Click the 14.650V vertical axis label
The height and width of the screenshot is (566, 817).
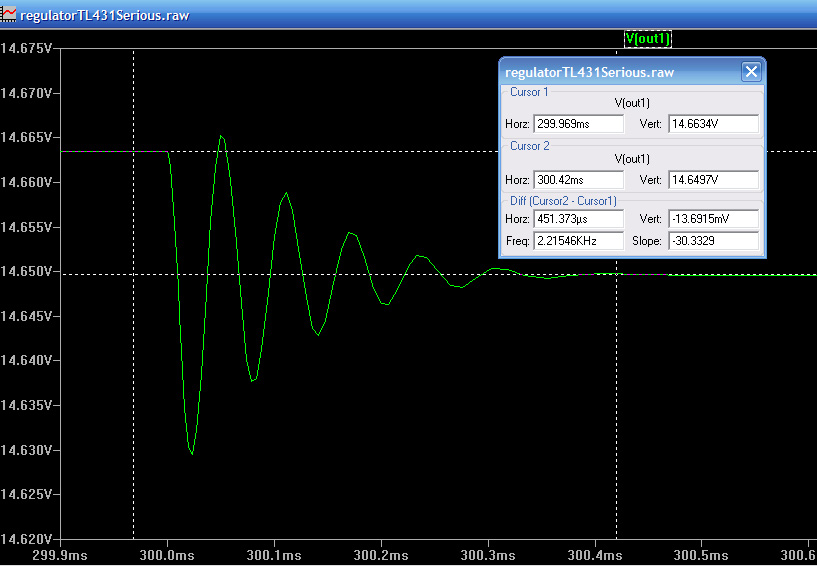click(x=26, y=271)
